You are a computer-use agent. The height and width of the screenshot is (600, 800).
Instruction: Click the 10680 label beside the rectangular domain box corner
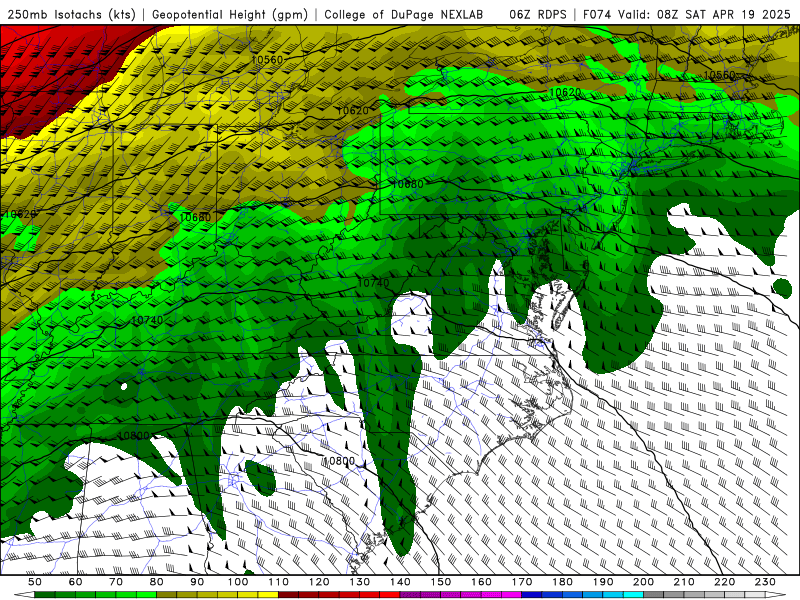(407, 184)
